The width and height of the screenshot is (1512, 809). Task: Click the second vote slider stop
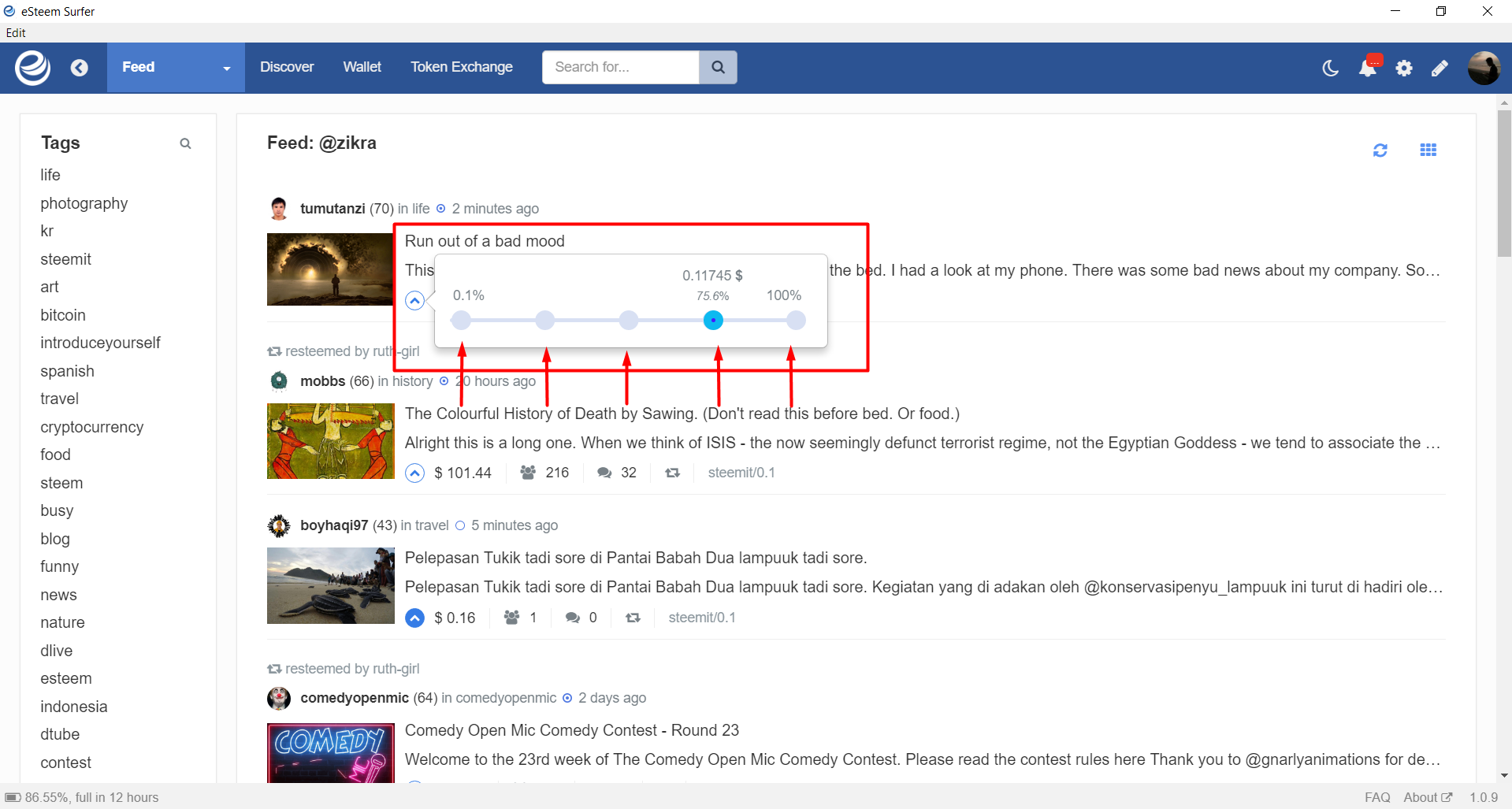[x=544, y=321]
